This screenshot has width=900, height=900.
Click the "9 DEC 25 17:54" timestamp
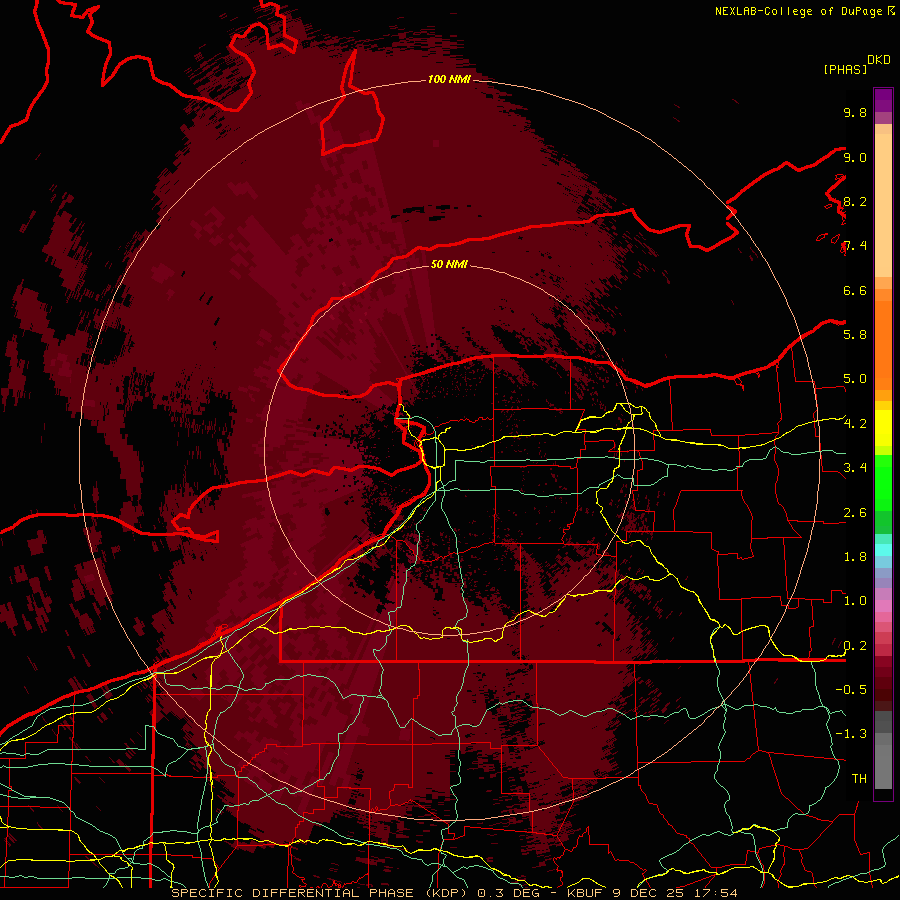(676, 893)
